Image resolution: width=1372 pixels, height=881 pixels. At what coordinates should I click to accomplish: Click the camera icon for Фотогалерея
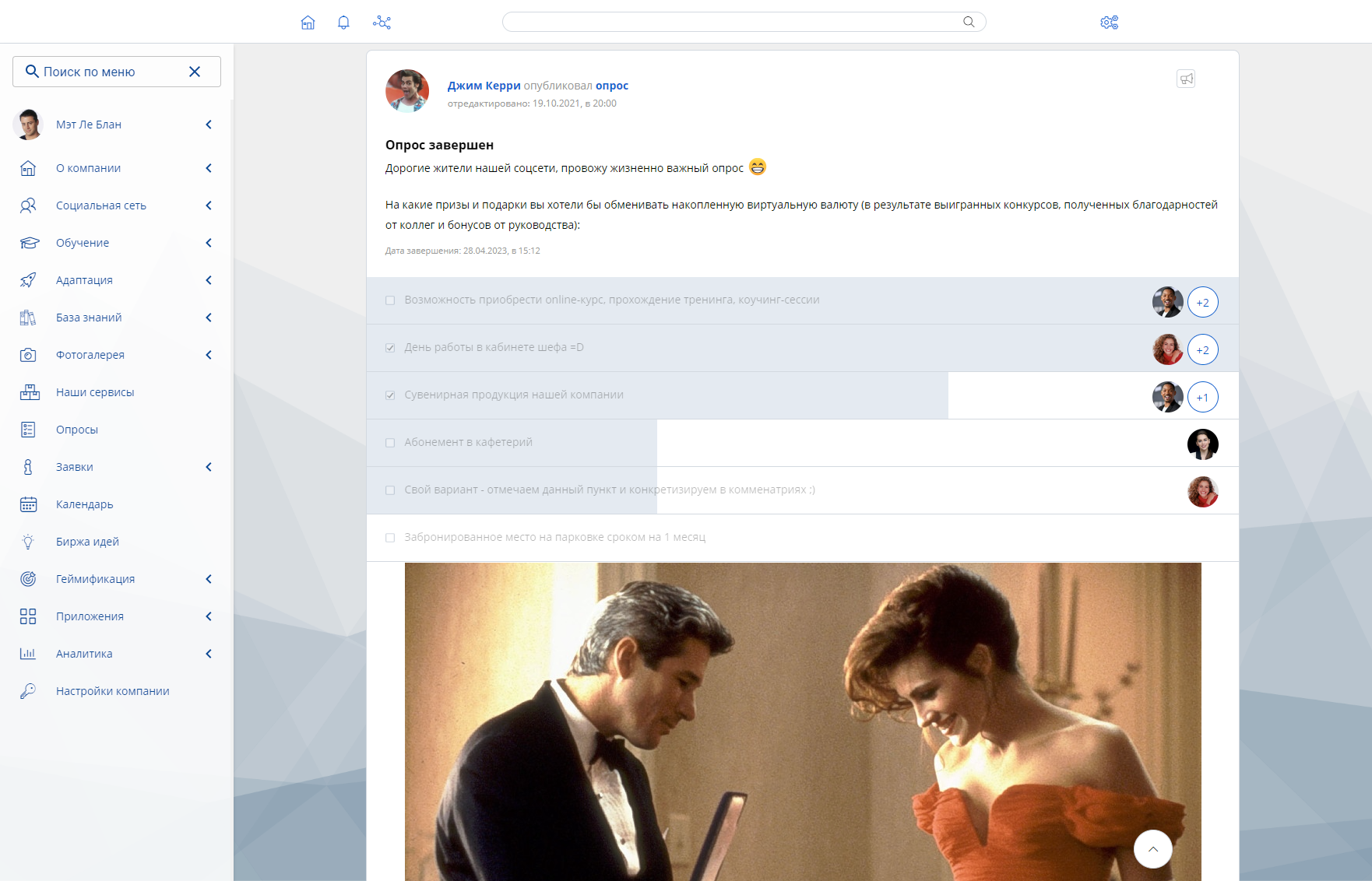pos(28,355)
